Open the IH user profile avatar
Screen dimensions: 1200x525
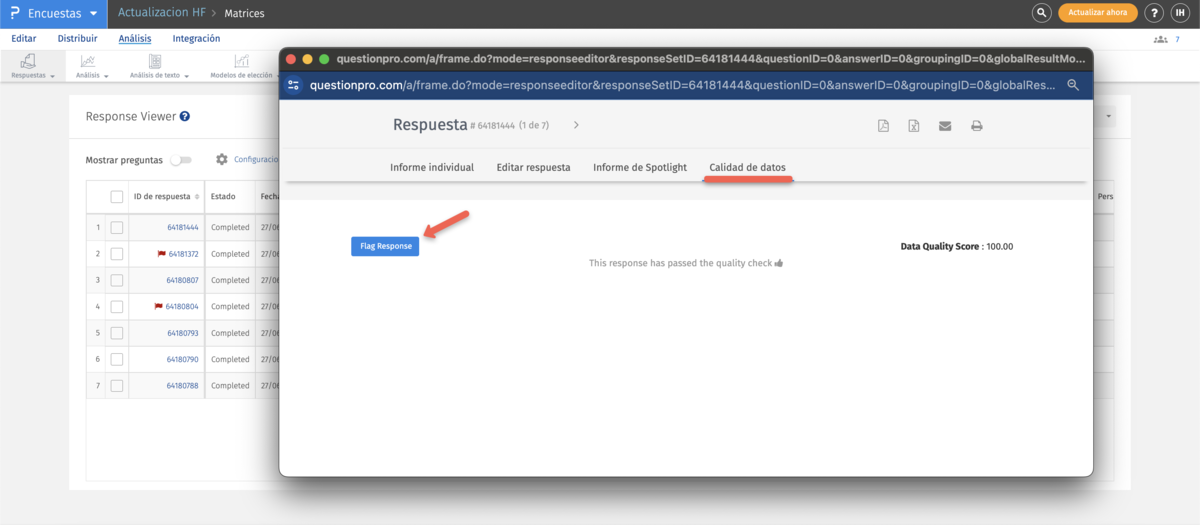(1180, 13)
